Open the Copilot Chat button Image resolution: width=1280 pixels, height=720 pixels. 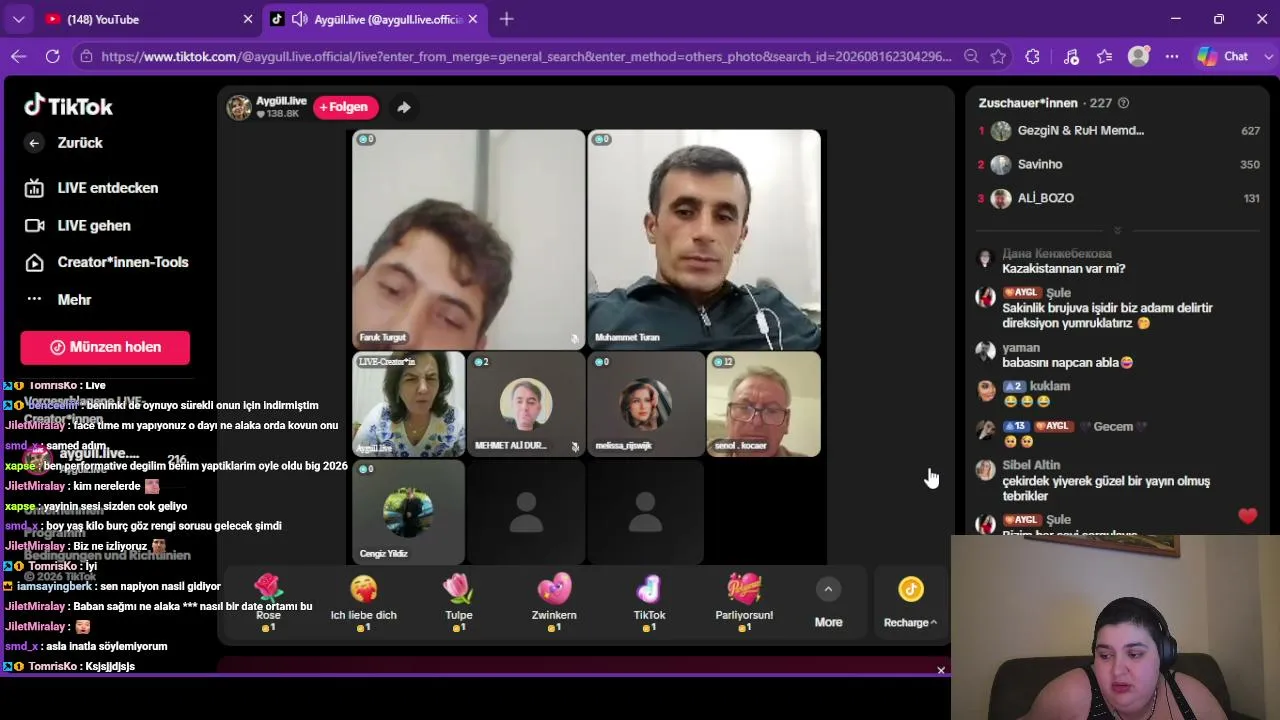(x=1224, y=57)
